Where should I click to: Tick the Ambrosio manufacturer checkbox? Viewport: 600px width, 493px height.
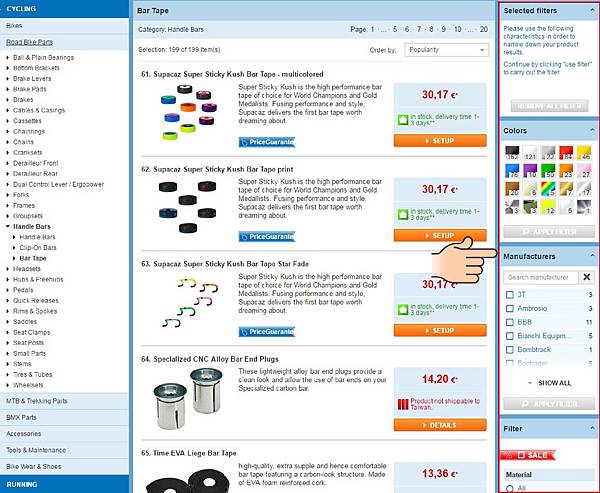(510, 309)
